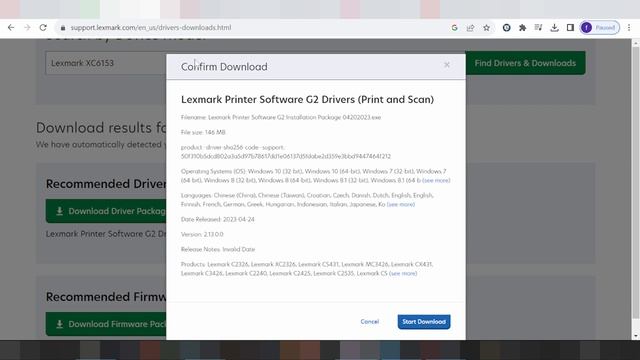Click Download Firmware Package button
640x360 pixels.
pos(106,324)
